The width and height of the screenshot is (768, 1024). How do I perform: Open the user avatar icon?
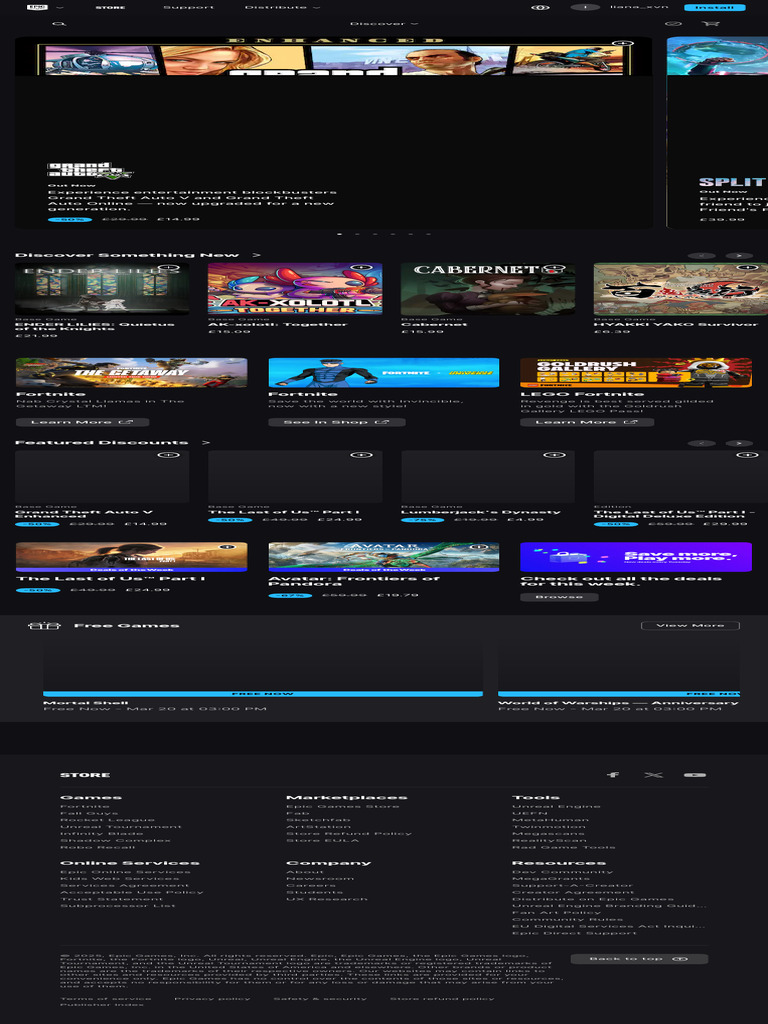pyautogui.click(x=585, y=7)
